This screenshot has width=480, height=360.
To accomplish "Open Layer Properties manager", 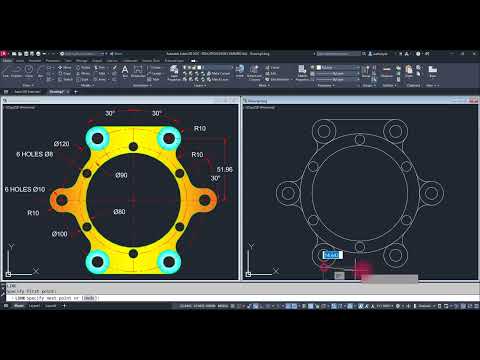I will [x=174, y=73].
